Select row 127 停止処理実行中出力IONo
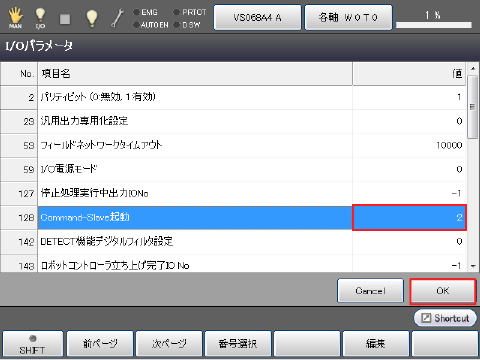Image resolution: width=480 pixels, height=360 pixels. pos(233,193)
